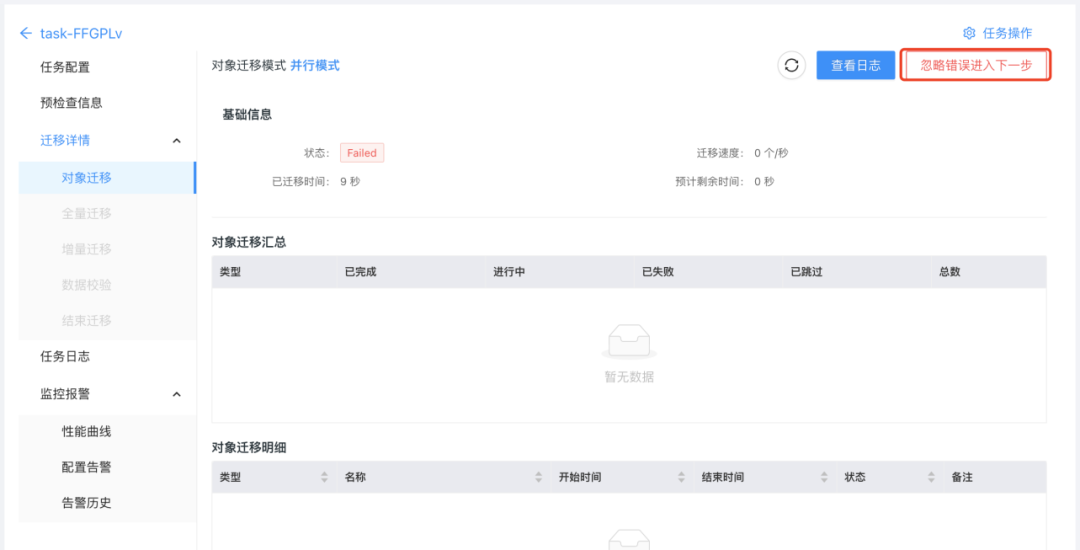
Task: Click the 备注 column header
Action: [962, 477]
